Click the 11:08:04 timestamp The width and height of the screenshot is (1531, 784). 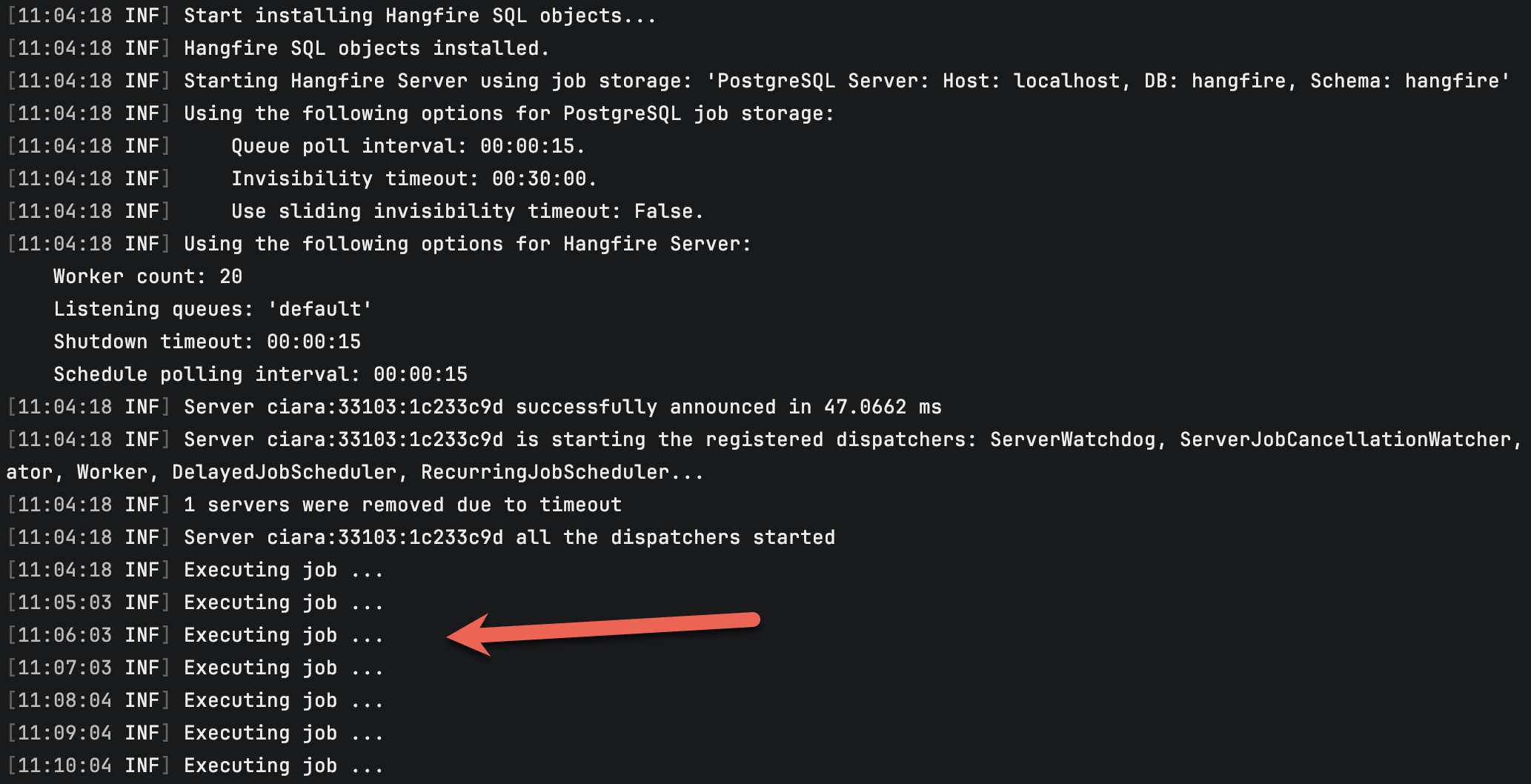pyautogui.click(x=64, y=700)
